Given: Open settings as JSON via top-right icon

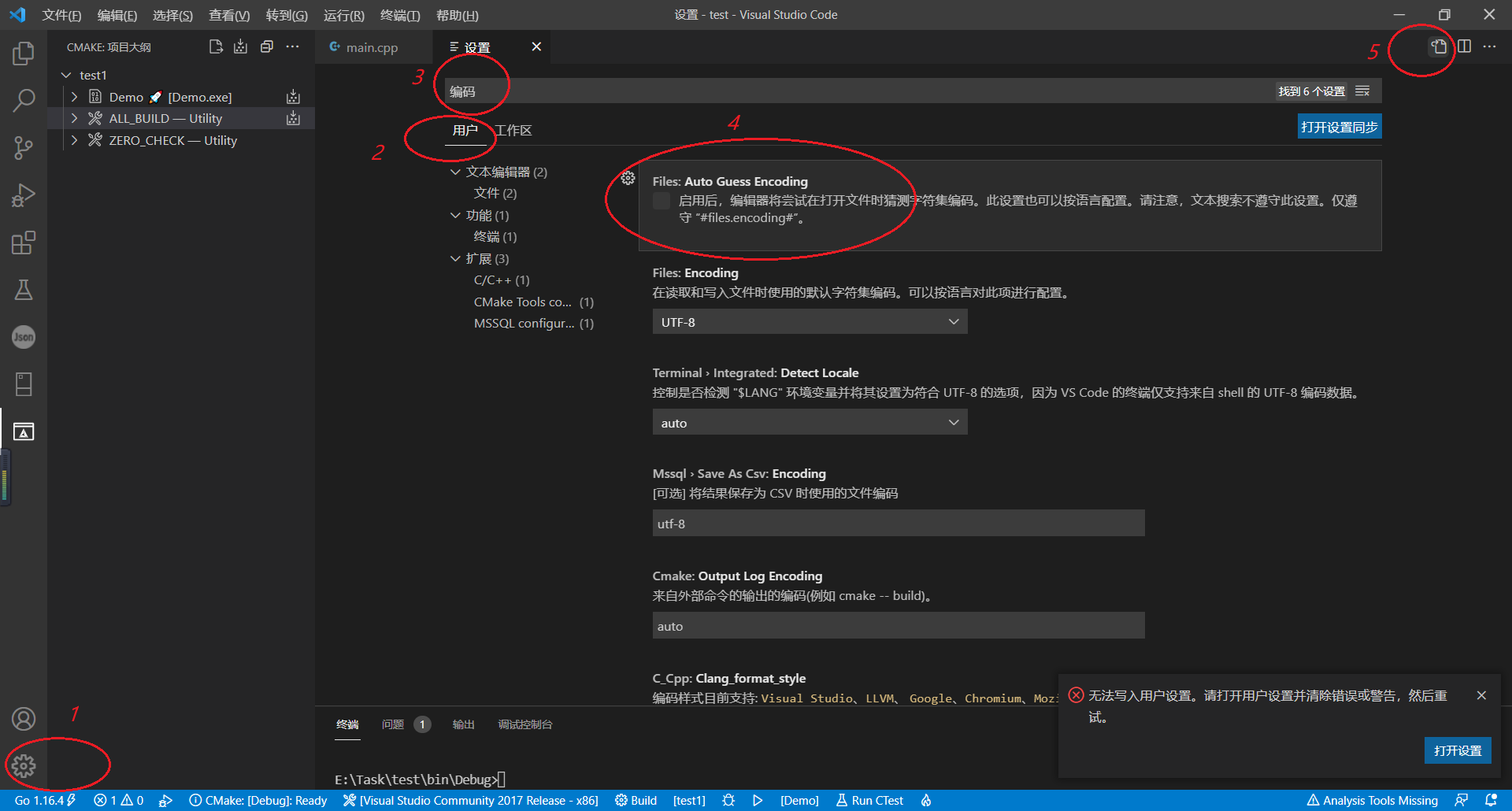Looking at the screenshot, I should pos(1438,46).
